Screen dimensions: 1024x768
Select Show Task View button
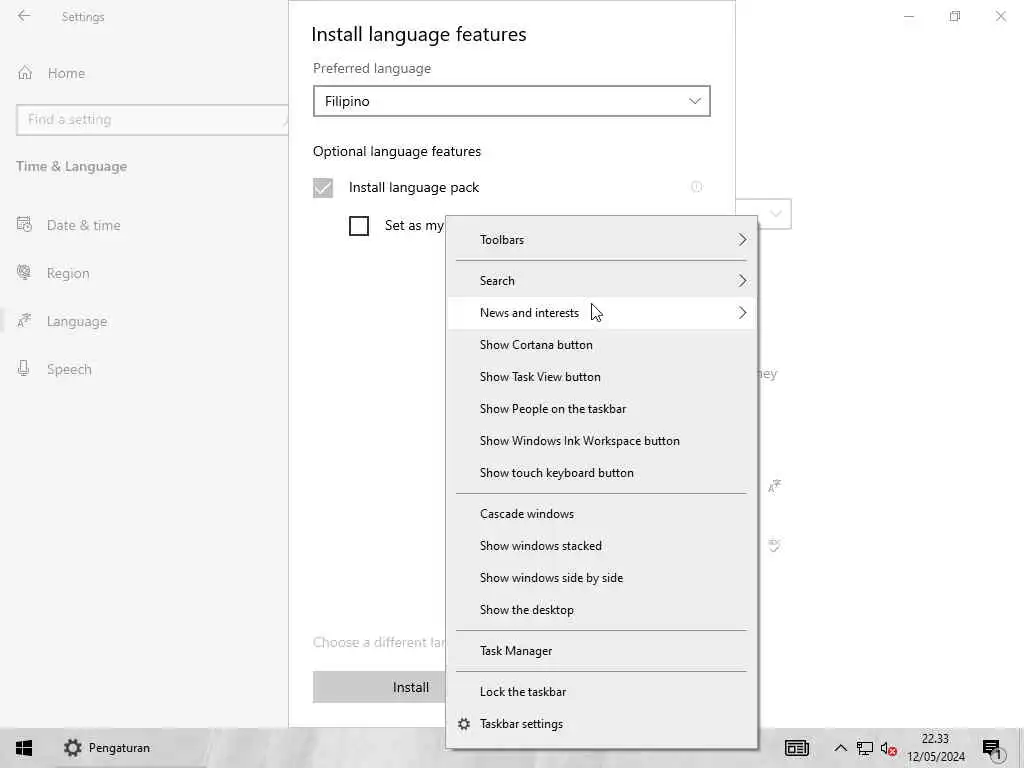tap(601, 377)
